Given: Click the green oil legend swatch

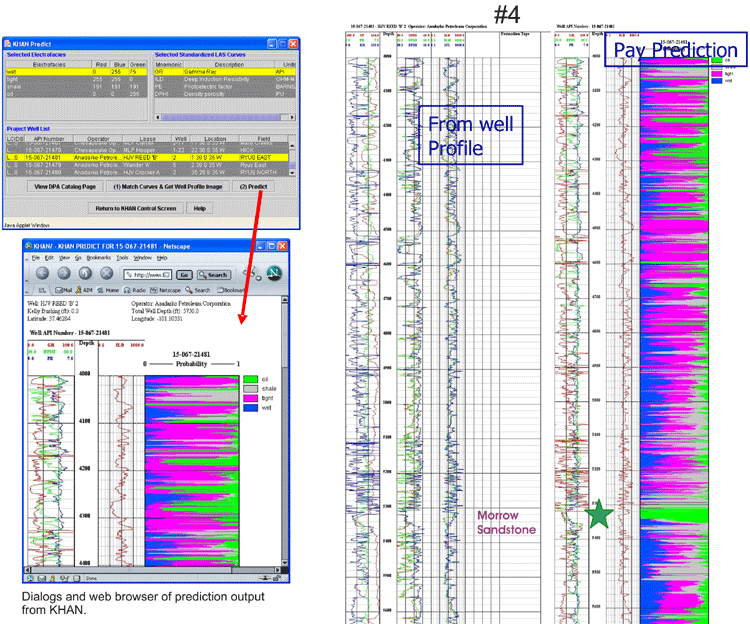Looking at the screenshot, I should pyautogui.click(x=251, y=379).
